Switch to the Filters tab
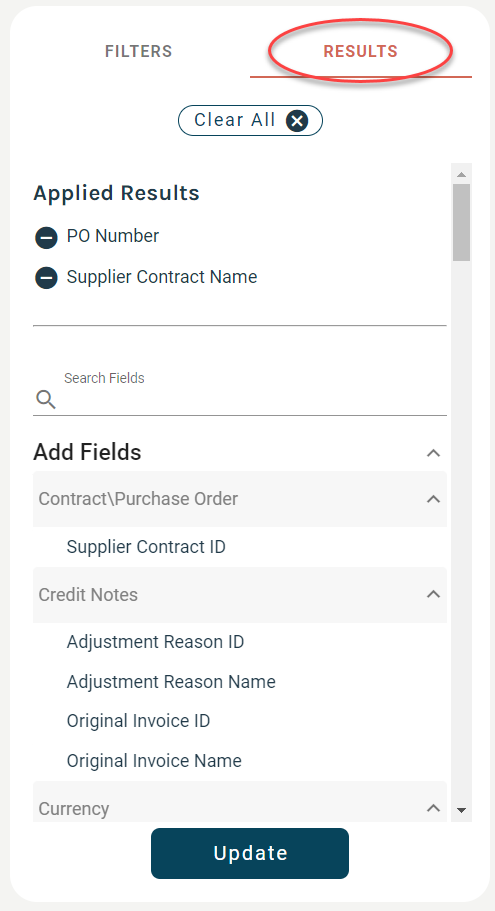 click(x=138, y=51)
